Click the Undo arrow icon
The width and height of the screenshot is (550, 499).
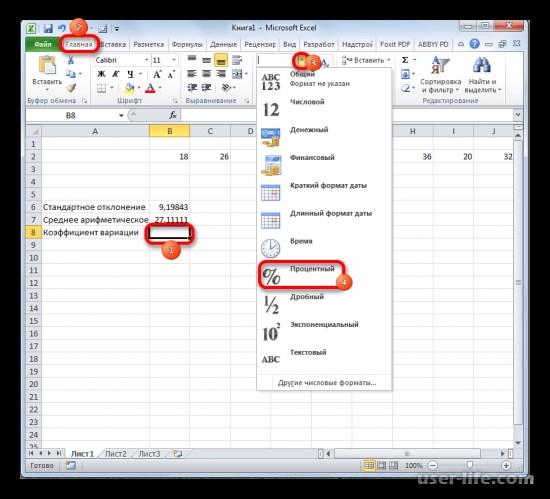click(62, 28)
